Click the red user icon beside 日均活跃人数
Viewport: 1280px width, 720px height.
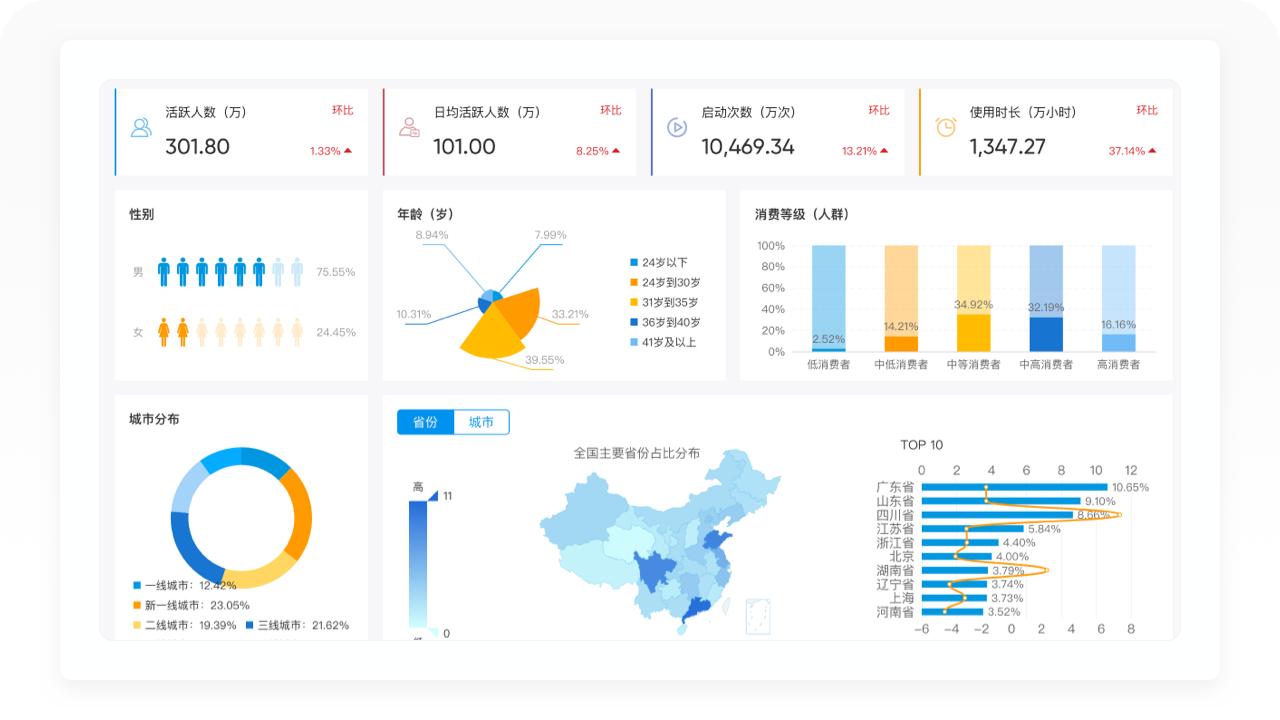tap(409, 127)
